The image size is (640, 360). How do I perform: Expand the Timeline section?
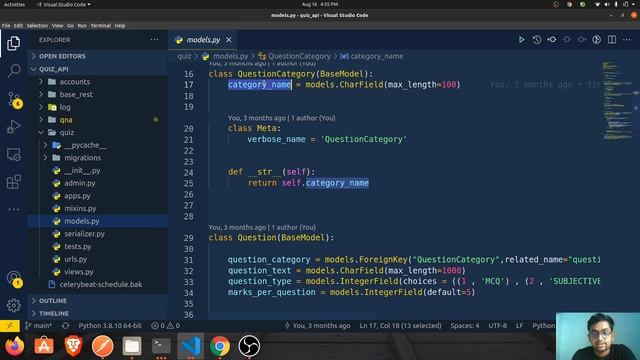(98, 313)
